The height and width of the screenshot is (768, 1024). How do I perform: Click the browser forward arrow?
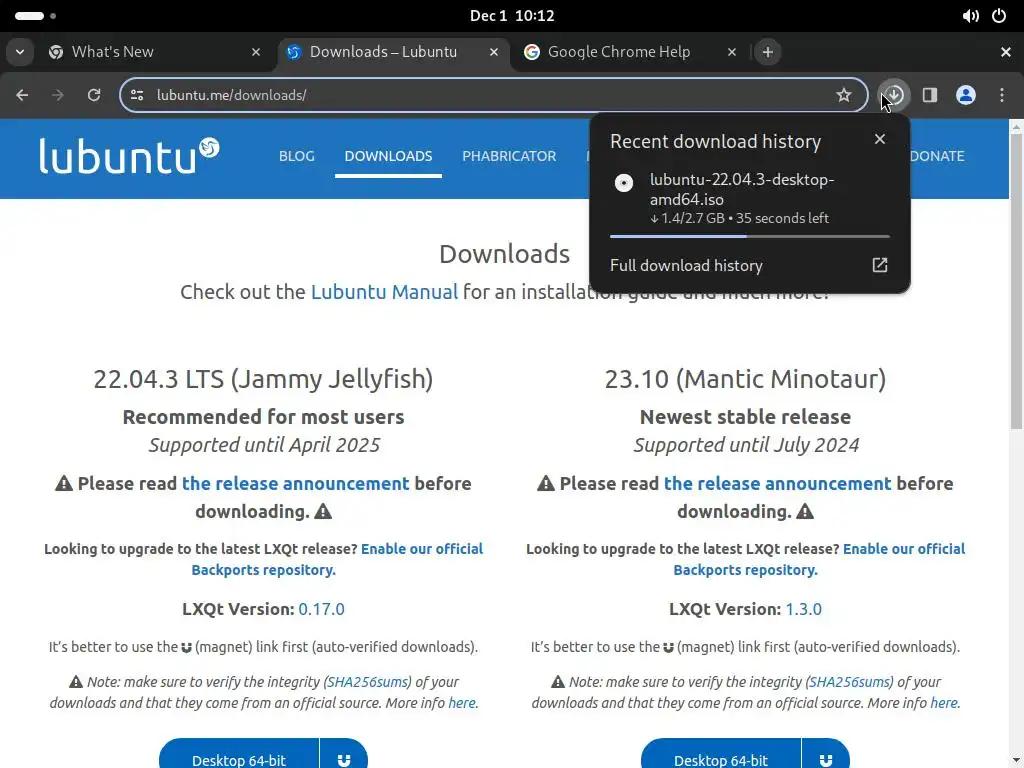point(58,95)
